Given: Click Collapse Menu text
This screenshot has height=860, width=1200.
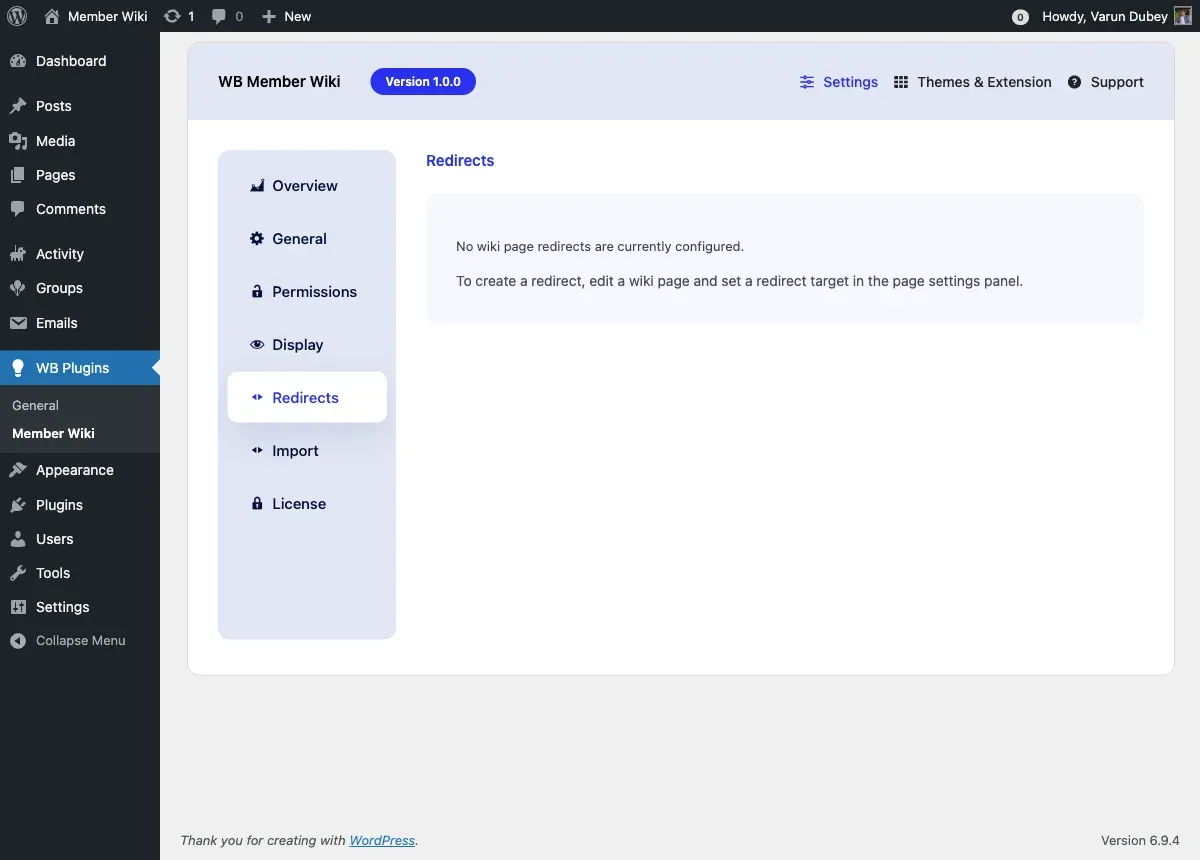Looking at the screenshot, I should click(81, 641).
